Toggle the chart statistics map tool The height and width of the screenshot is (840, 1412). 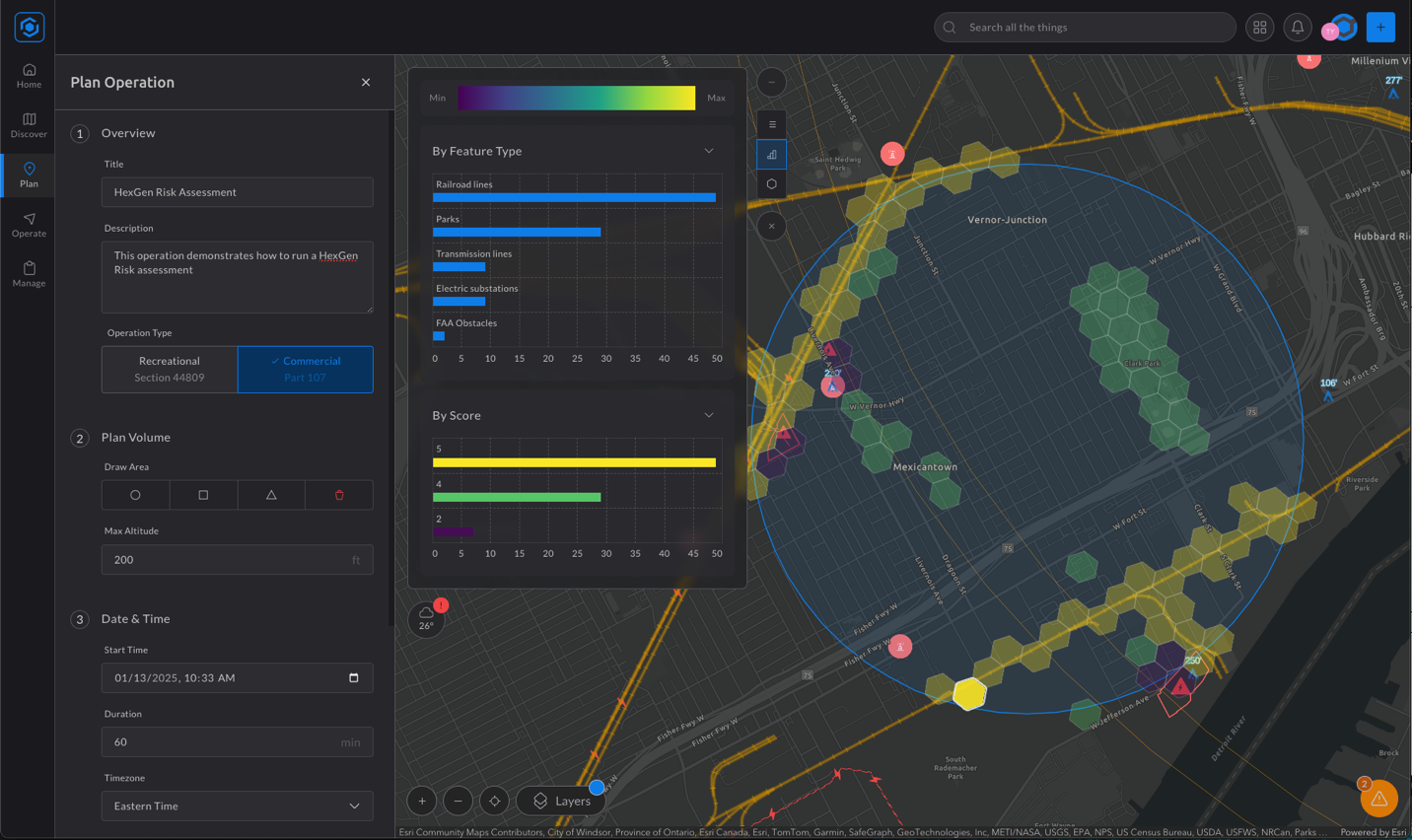tap(772, 154)
